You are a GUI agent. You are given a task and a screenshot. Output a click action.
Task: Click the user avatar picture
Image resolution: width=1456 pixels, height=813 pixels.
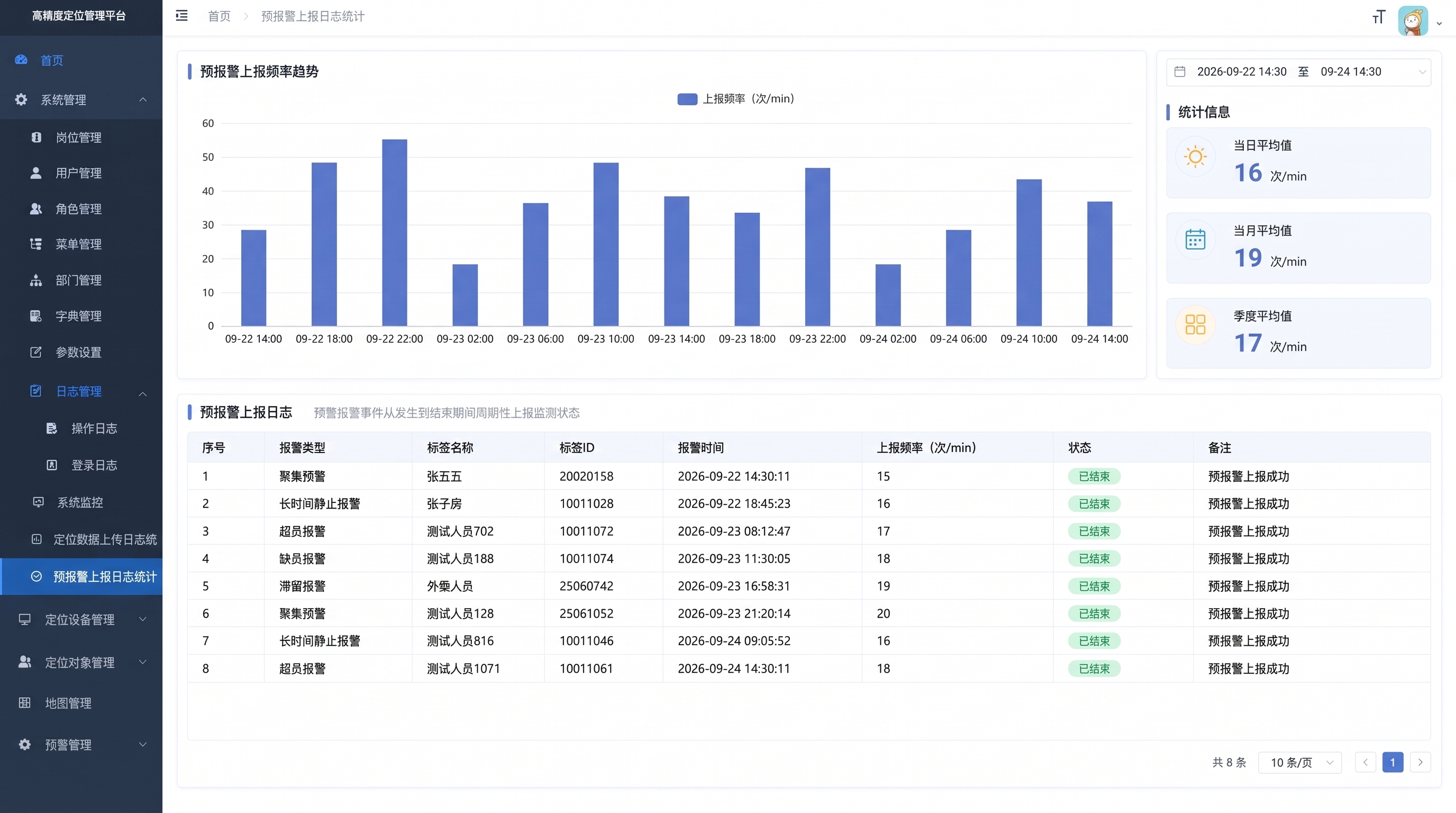point(1413,21)
